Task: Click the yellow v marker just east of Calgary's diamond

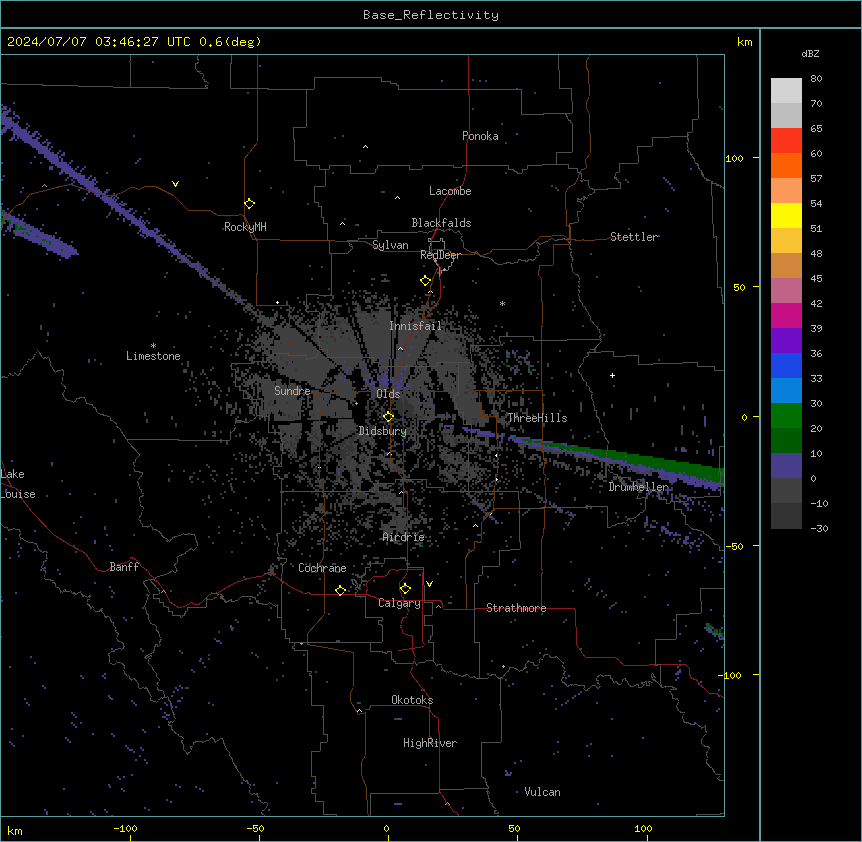Action: pyautogui.click(x=429, y=584)
